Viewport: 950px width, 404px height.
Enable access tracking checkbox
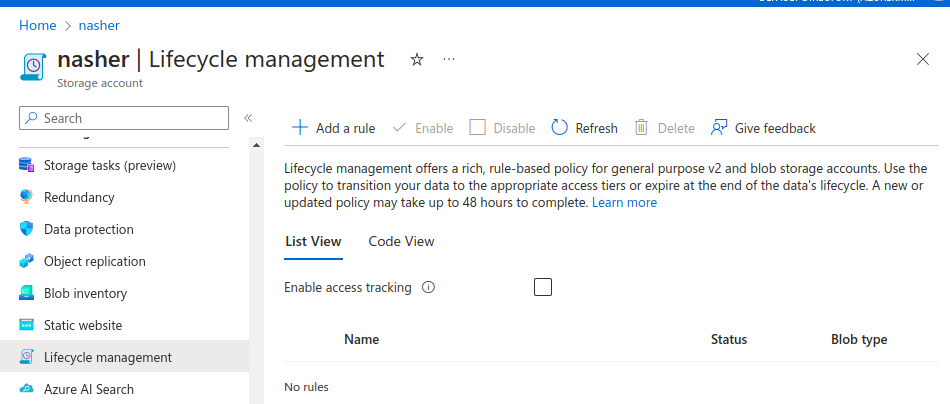click(543, 288)
